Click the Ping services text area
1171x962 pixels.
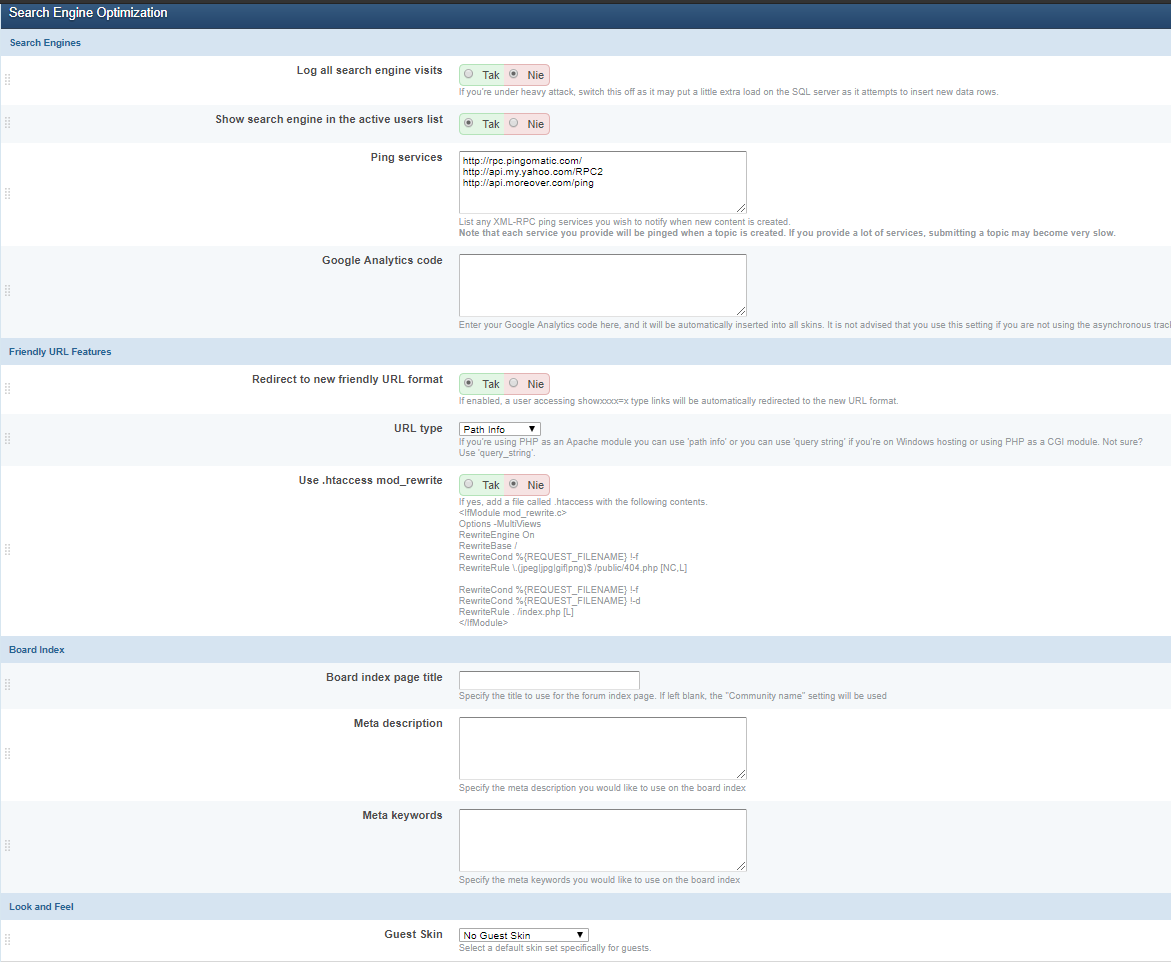click(602, 182)
